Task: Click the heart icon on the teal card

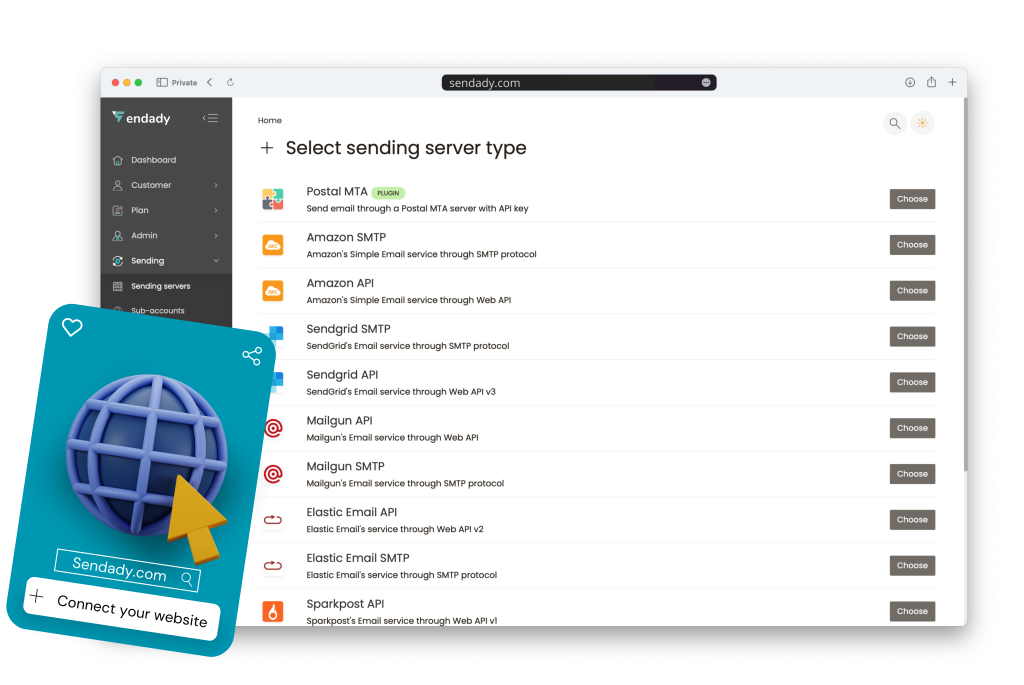Action: click(x=72, y=327)
